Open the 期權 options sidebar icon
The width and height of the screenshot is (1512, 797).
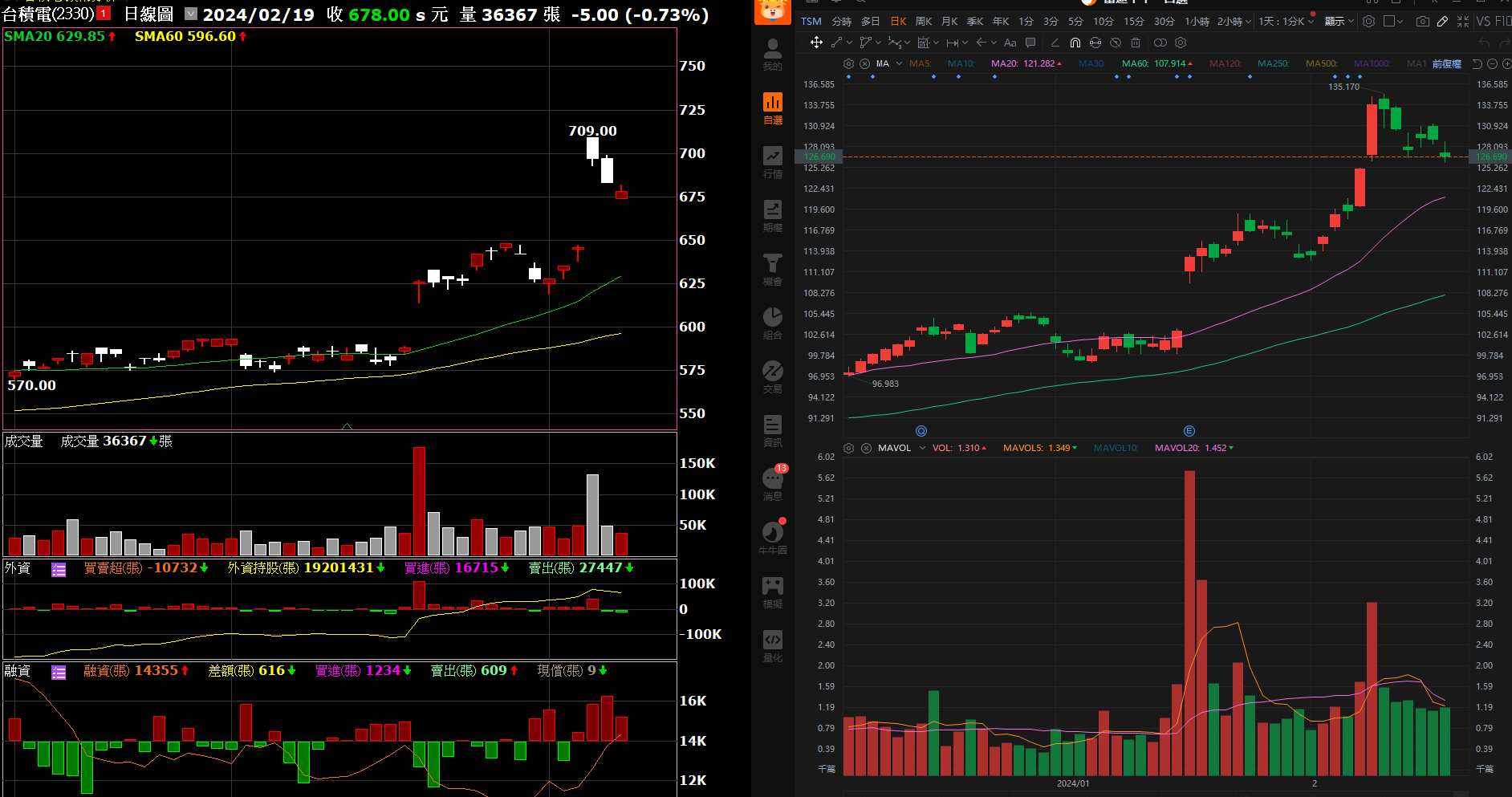(772, 216)
